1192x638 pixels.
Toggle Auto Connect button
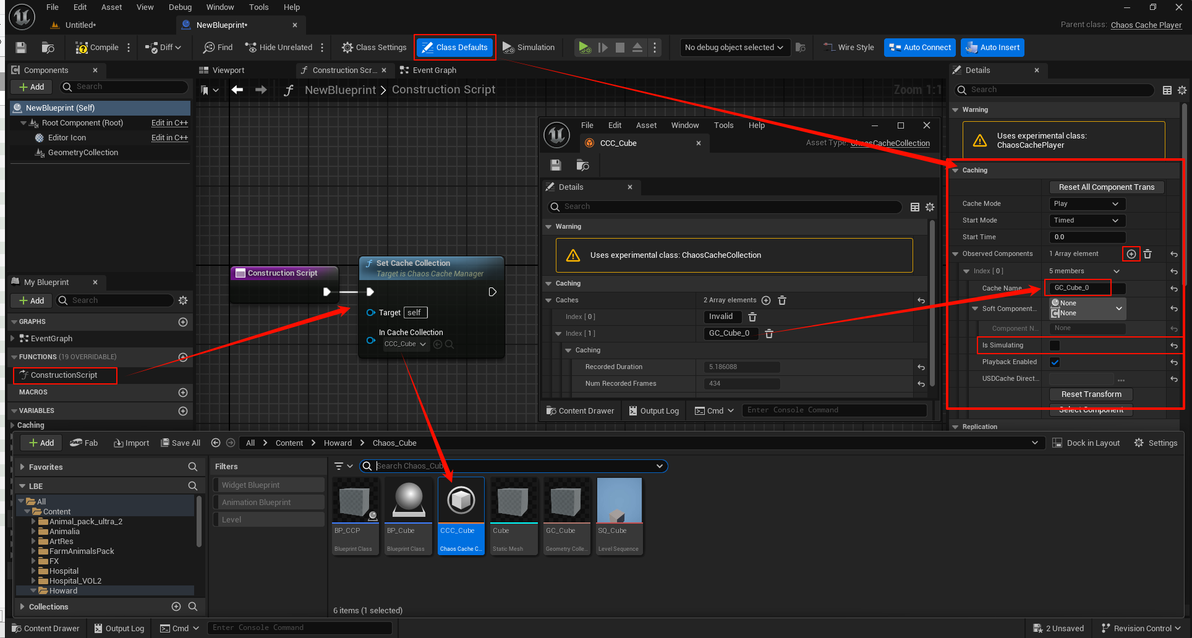919,47
